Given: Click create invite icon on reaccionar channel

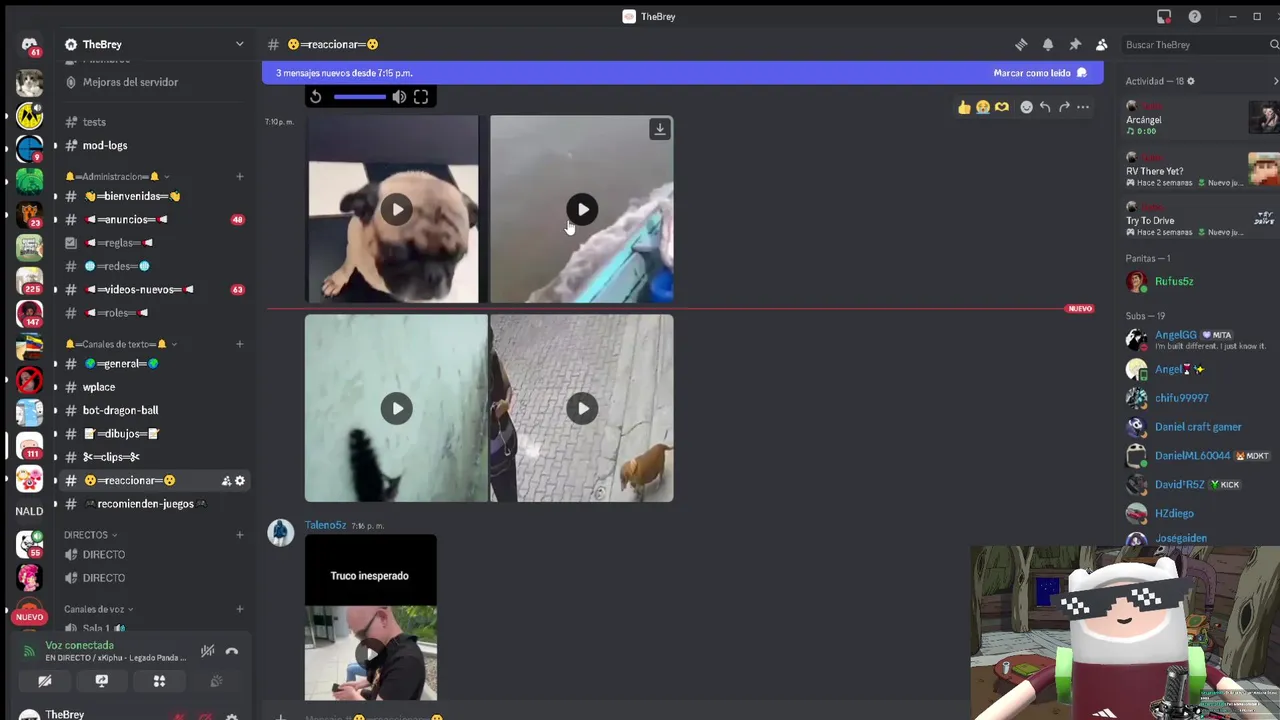Looking at the screenshot, I should 226,481.
